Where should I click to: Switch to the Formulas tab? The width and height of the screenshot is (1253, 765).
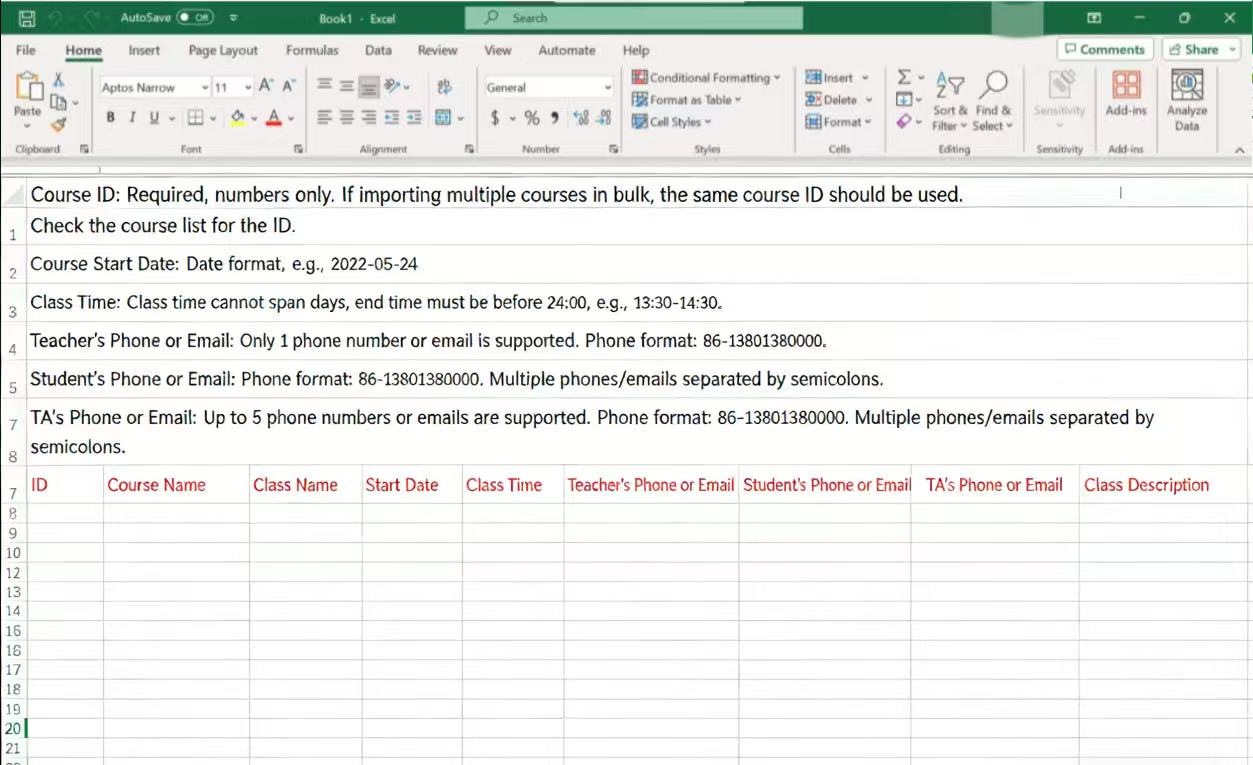312,50
